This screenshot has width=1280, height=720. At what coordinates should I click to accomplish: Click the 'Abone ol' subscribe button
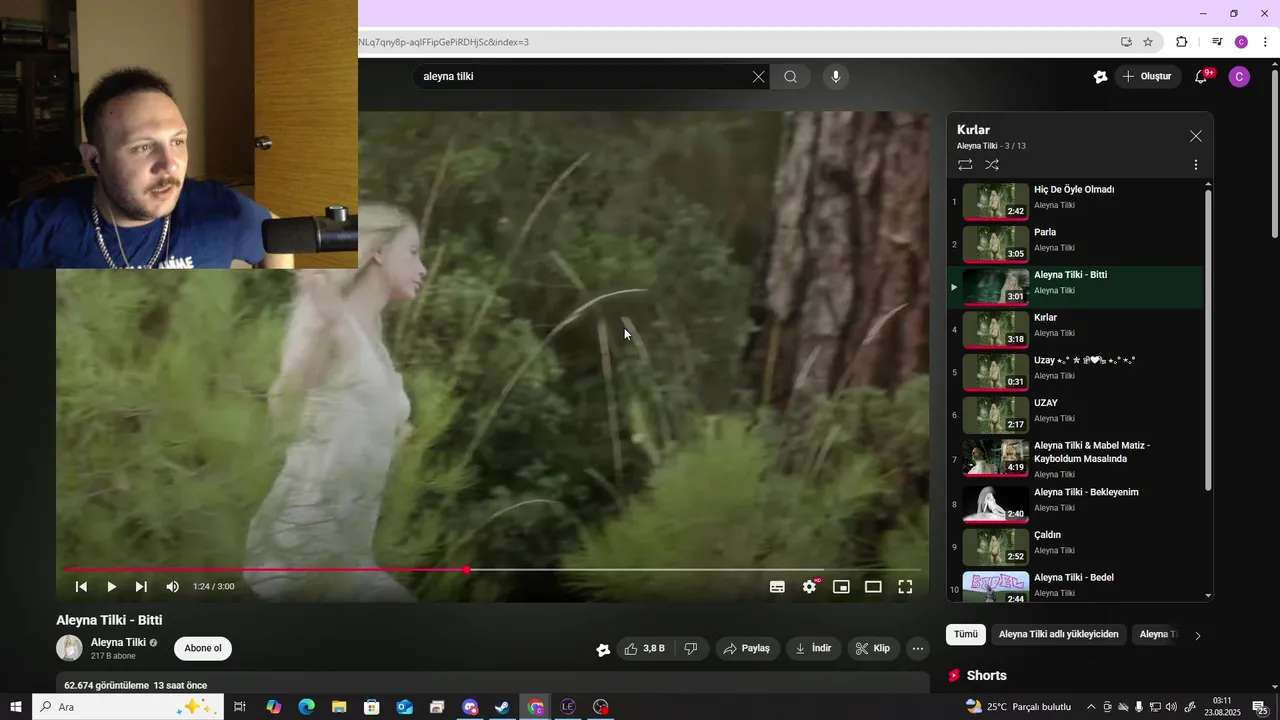pos(203,648)
